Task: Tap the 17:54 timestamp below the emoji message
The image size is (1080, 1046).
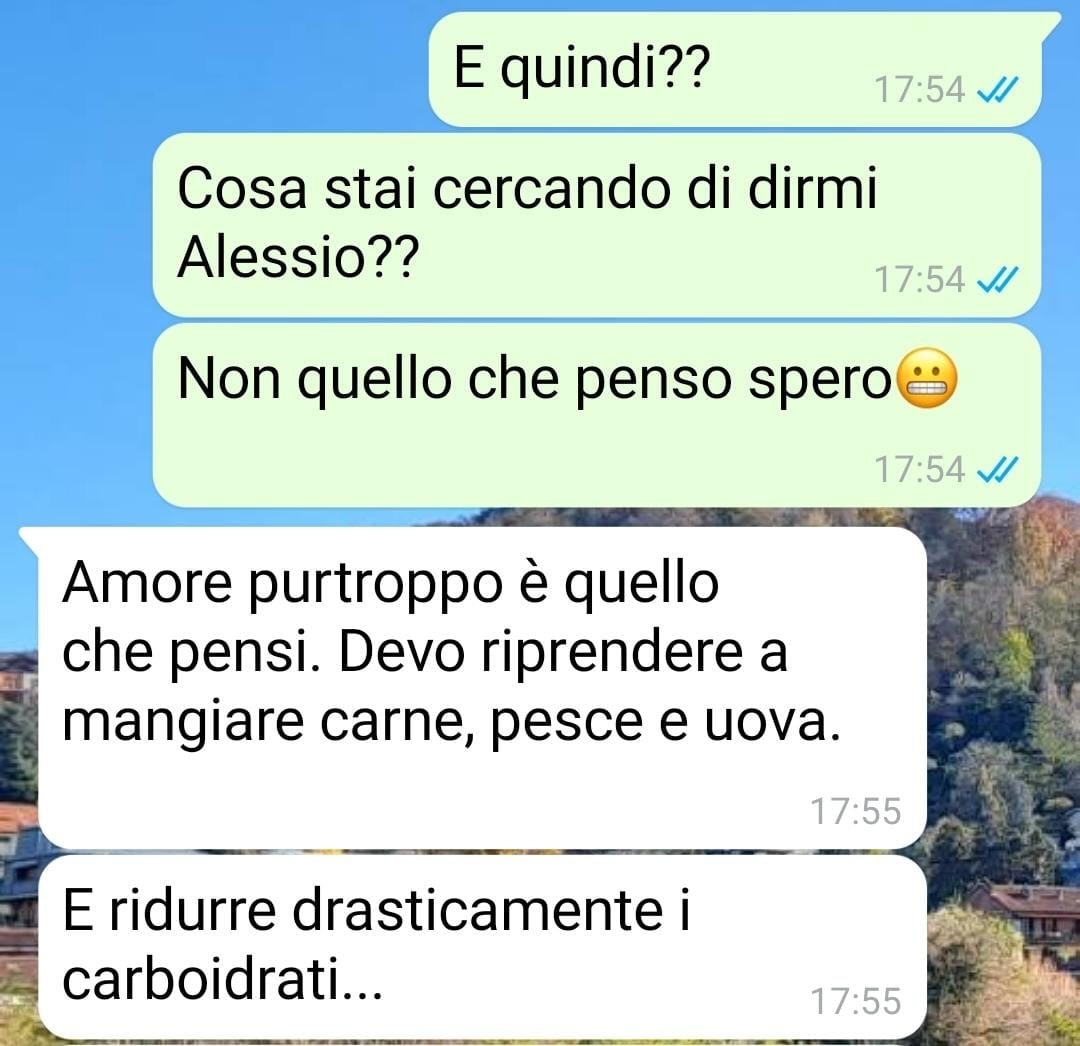Action: pyautogui.click(x=920, y=470)
